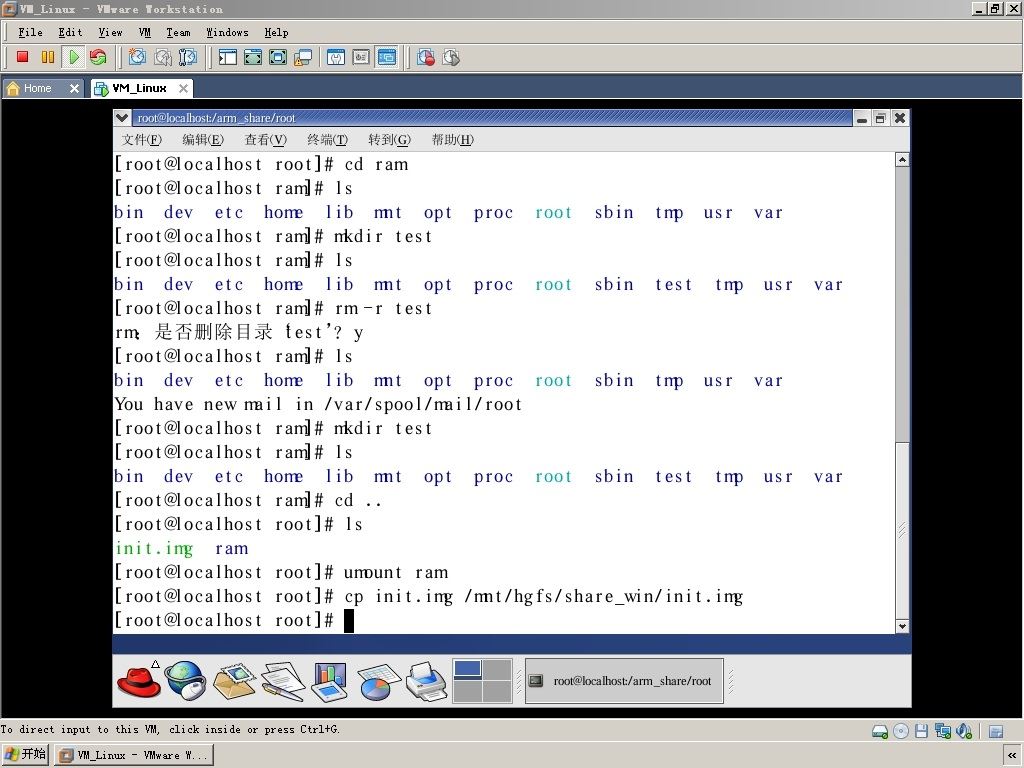Open terminal 终端(T) menu
The image size is (1024, 768).
click(x=327, y=139)
